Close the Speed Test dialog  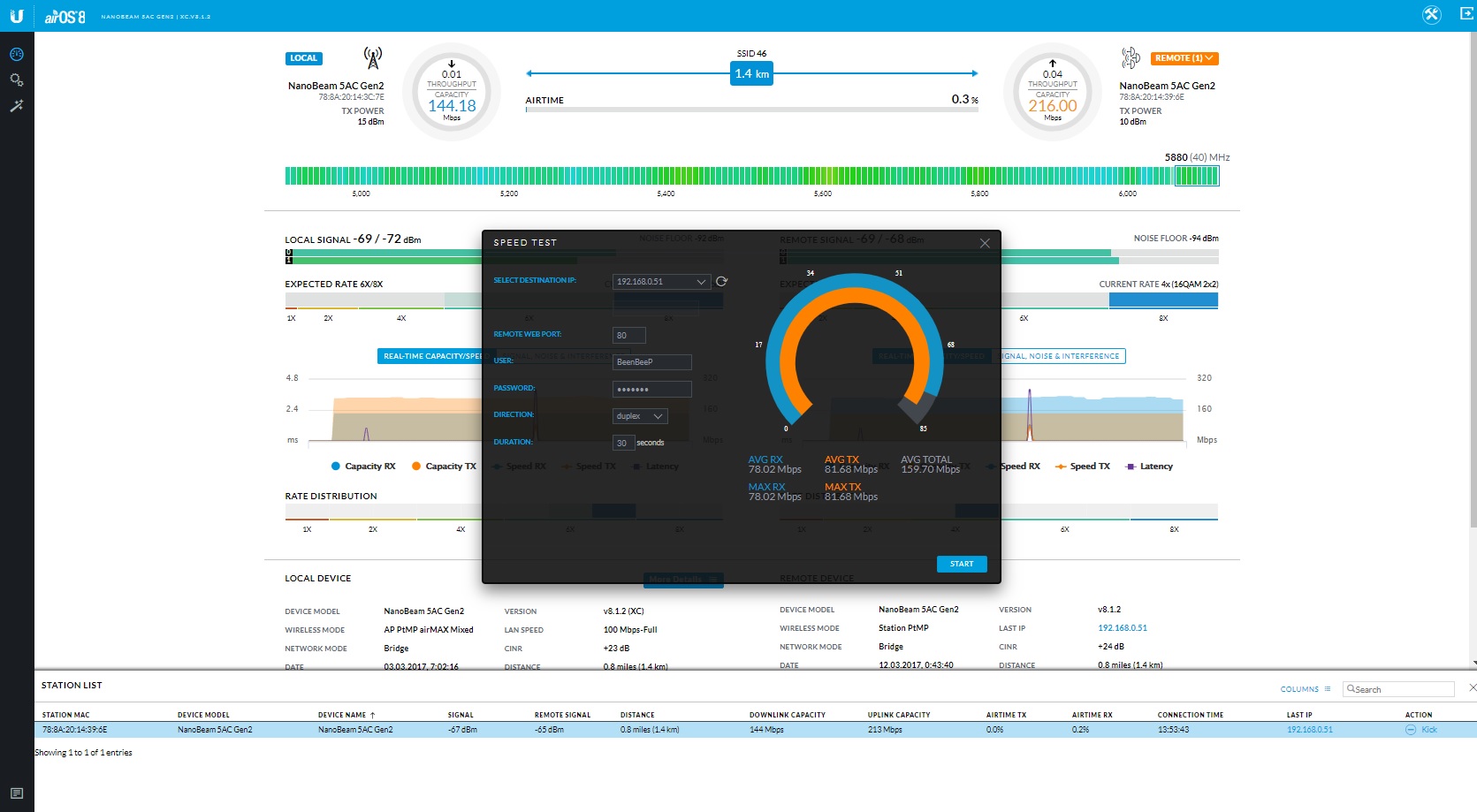point(985,243)
